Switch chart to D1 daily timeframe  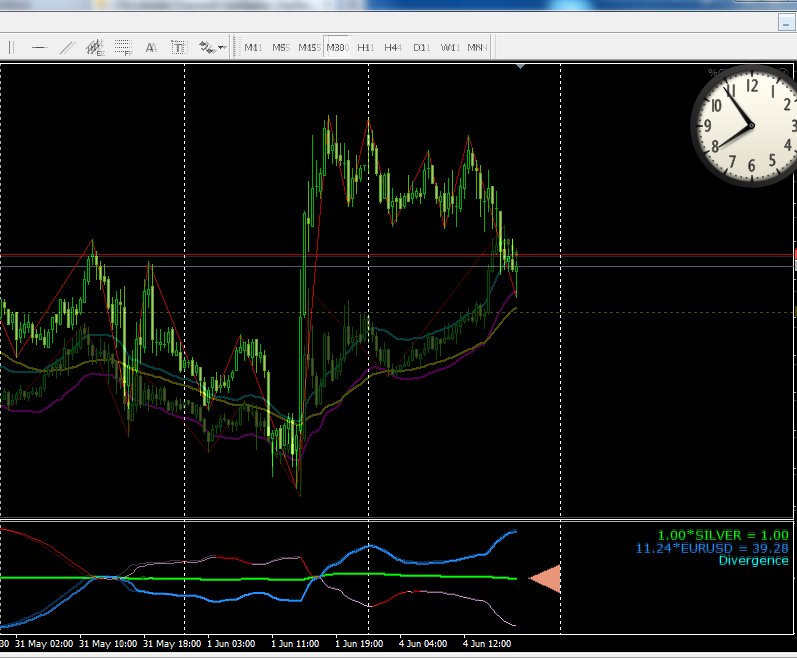click(x=421, y=47)
